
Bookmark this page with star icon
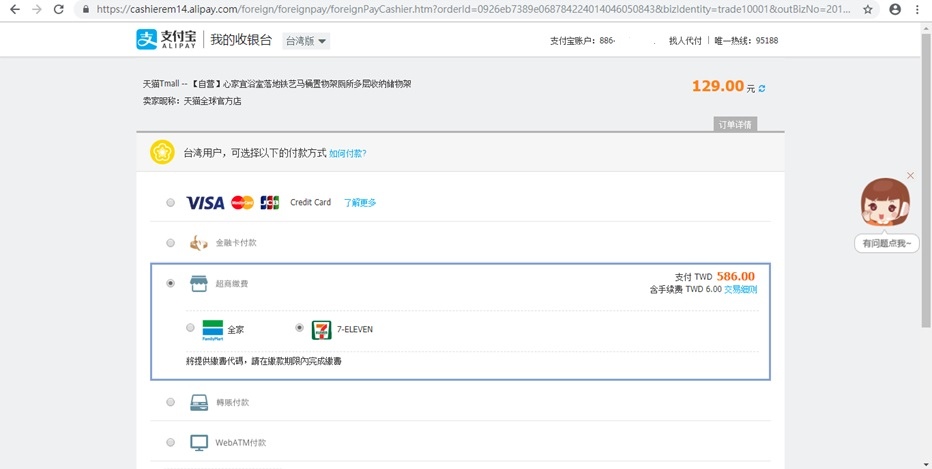click(x=868, y=10)
